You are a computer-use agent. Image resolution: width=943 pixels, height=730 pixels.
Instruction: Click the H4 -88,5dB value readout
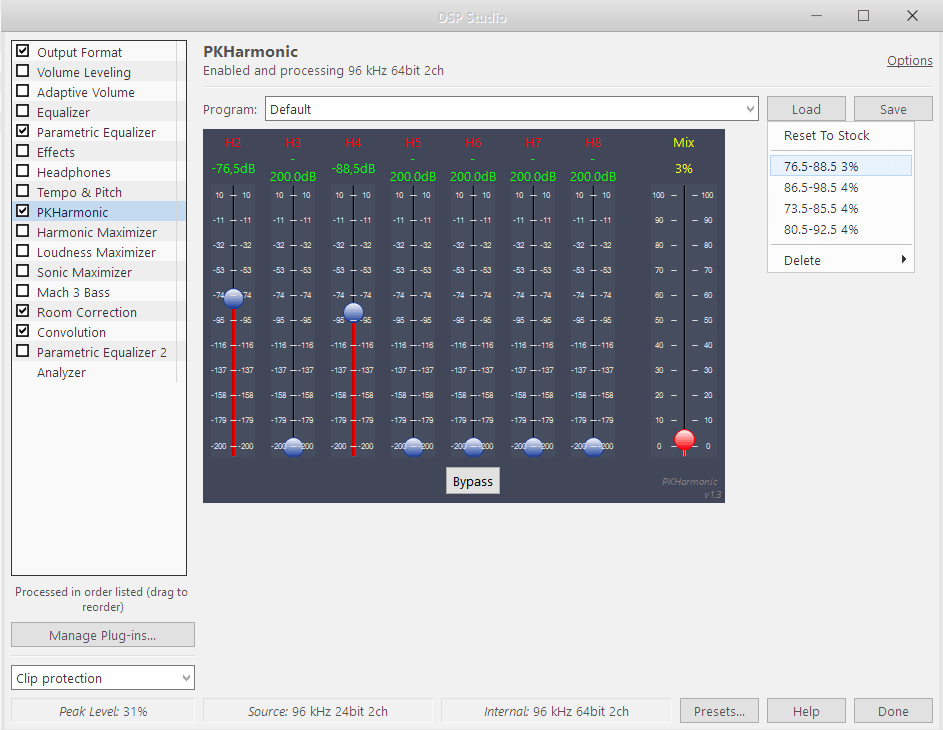point(354,169)
